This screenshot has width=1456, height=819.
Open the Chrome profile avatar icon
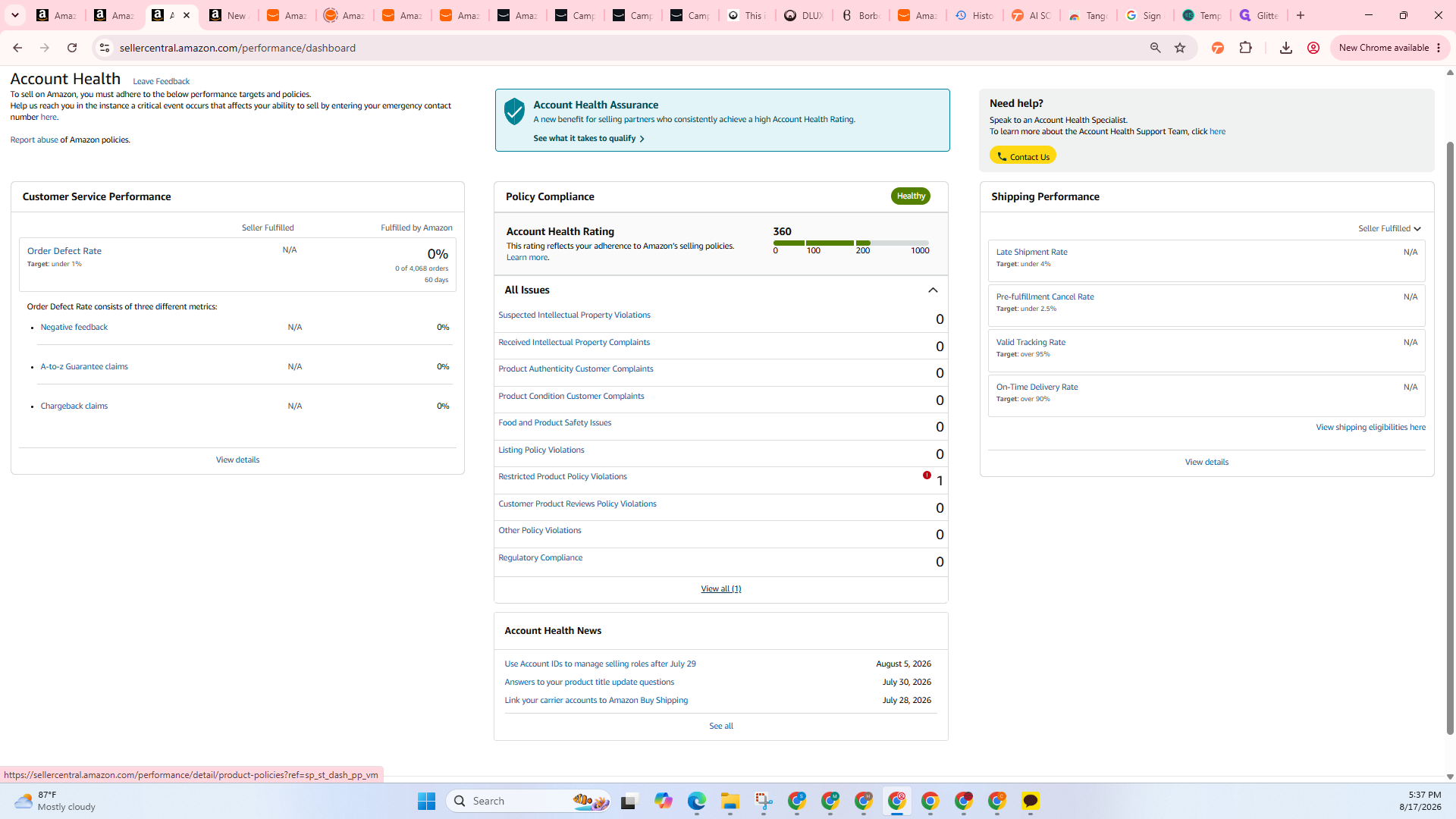(x=1313, y=48)
